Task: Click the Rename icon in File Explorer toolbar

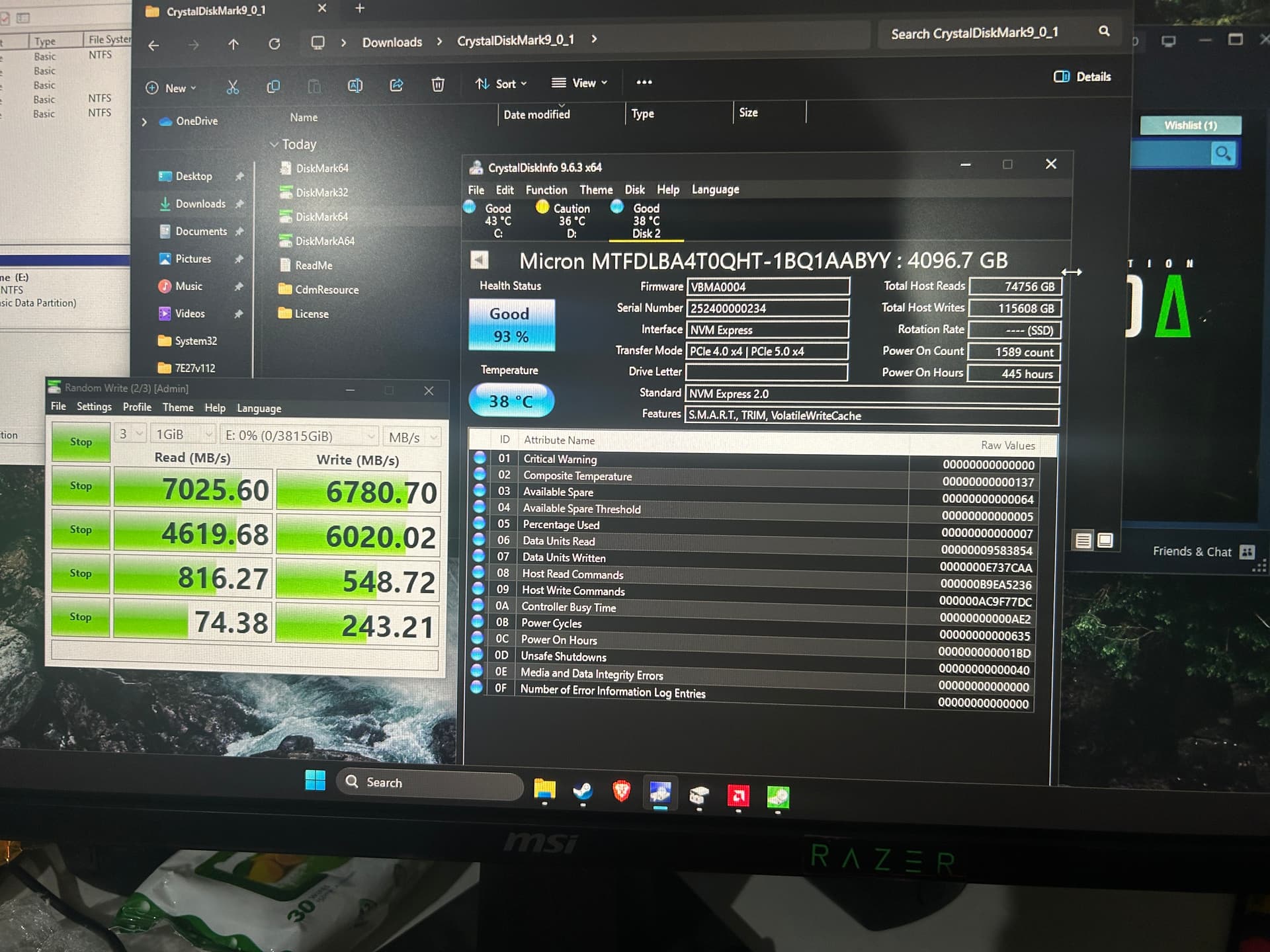Action: 355,85
